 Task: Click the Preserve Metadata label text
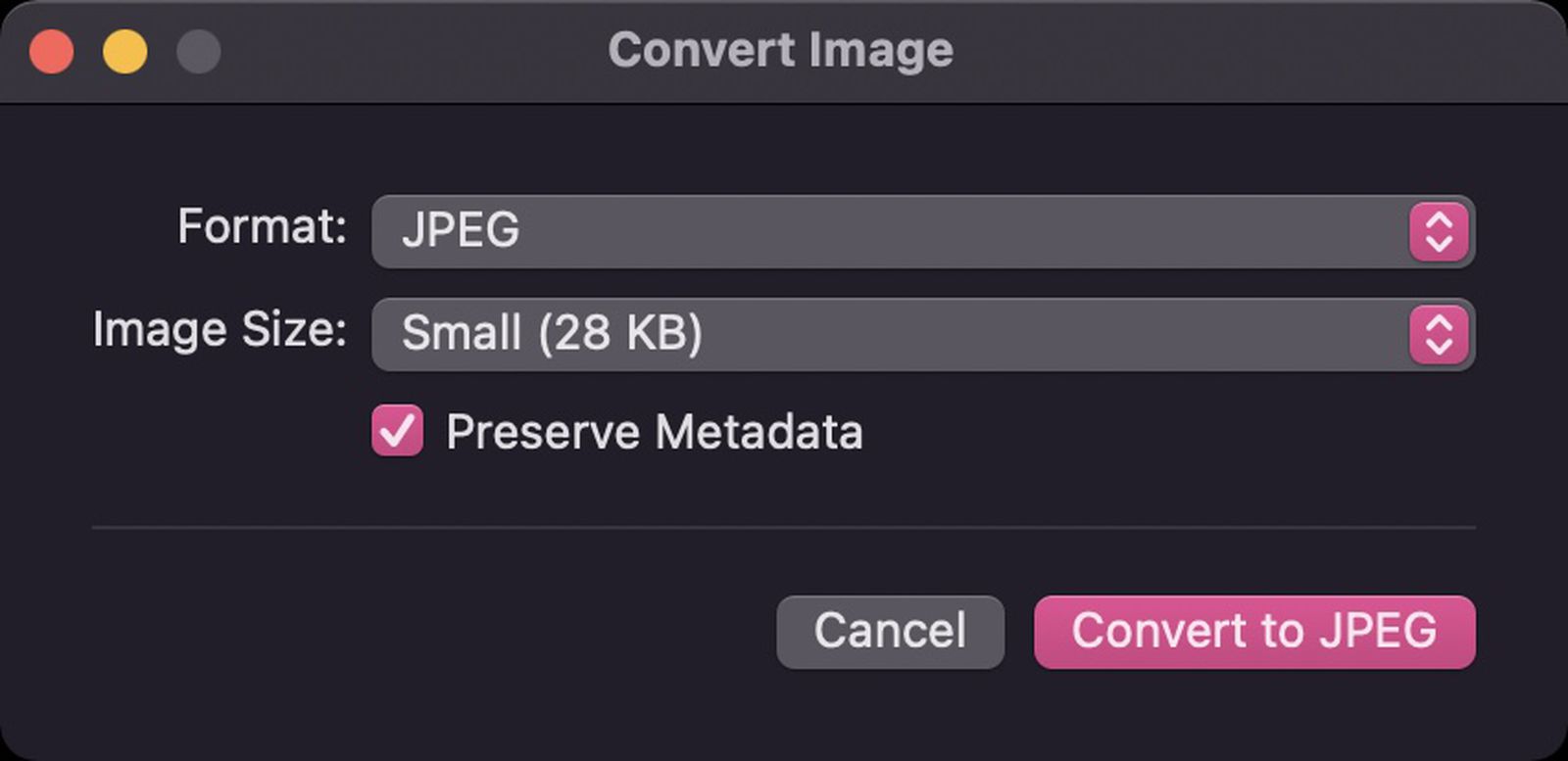click(655, 431)
